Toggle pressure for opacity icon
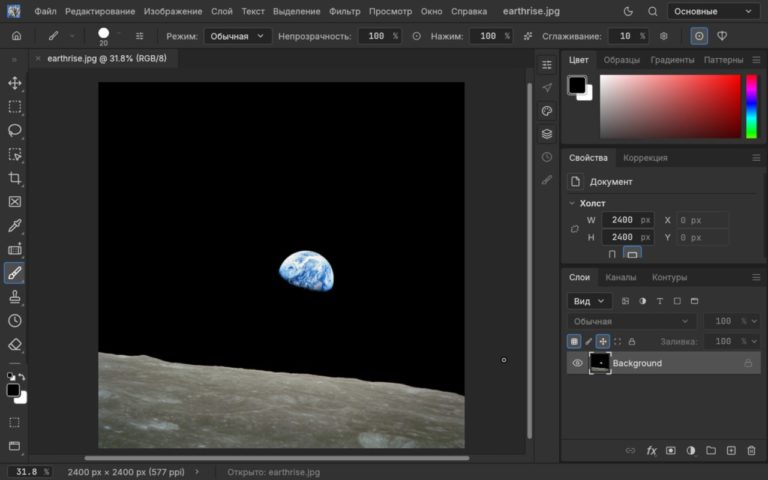This screenshot has height=480, width=768. pos(416,36)
